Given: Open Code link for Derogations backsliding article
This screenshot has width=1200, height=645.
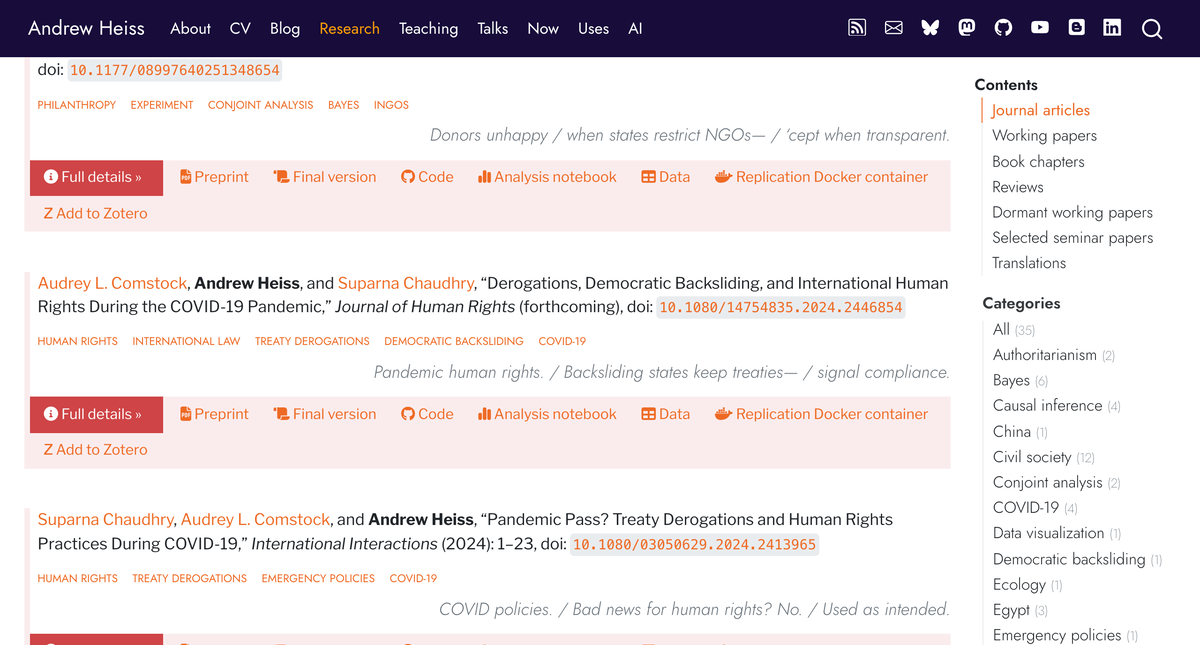Looking at the screenshot, I should [x=427, y=414].
